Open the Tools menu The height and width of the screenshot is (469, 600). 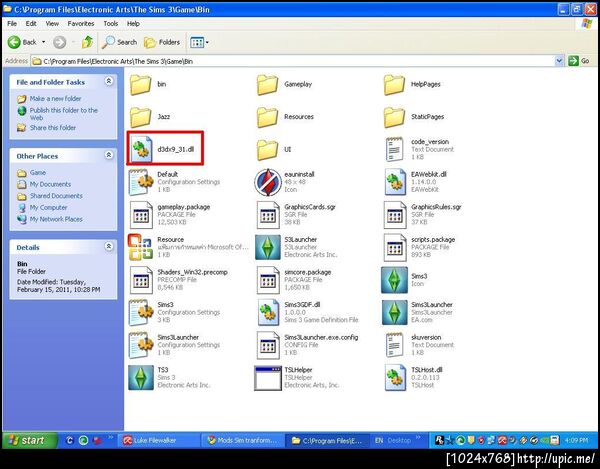pyautogui.click(x=111, y=24)
